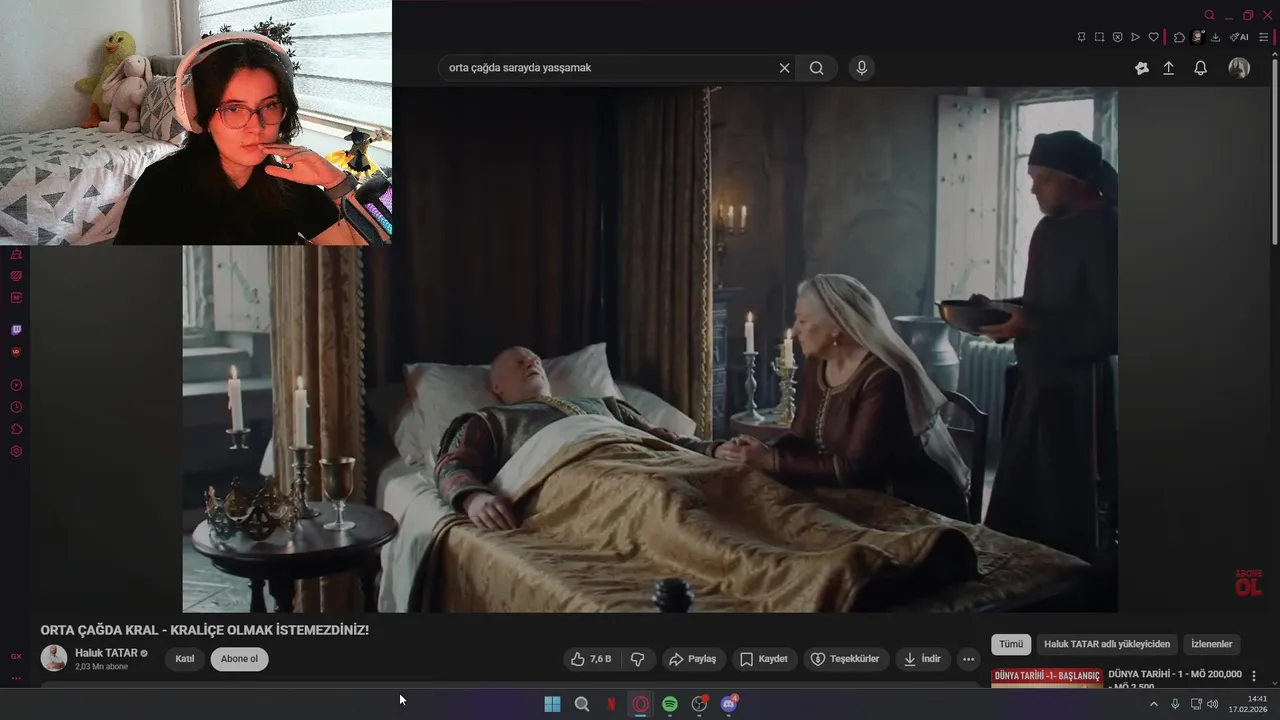The height and width of the screenshot is (720, 1280).
Task: Open Haluk TATAR channel name link
Action: 106,653
